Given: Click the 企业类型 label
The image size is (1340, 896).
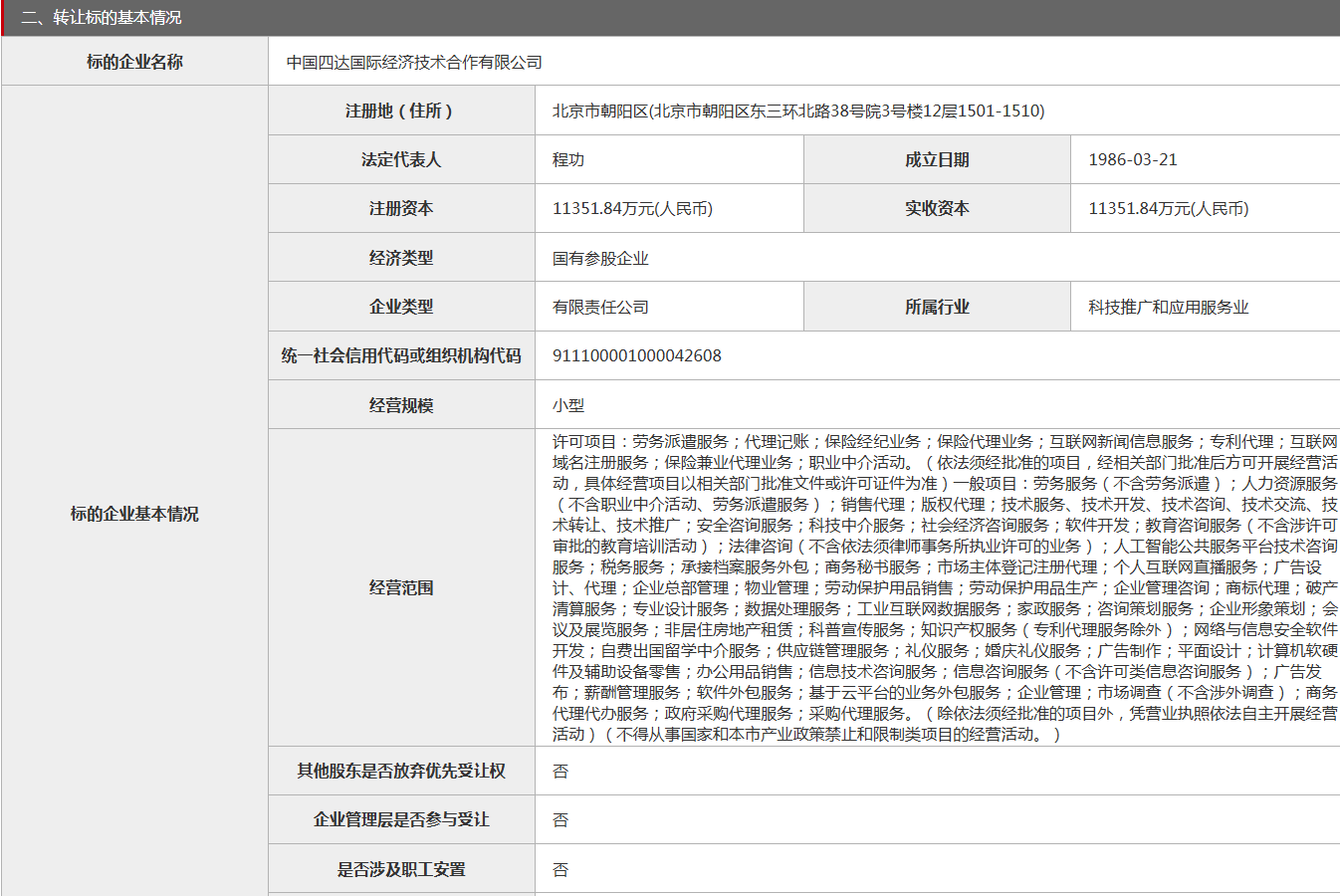Looking at the screenshot, I should point(401,307).
